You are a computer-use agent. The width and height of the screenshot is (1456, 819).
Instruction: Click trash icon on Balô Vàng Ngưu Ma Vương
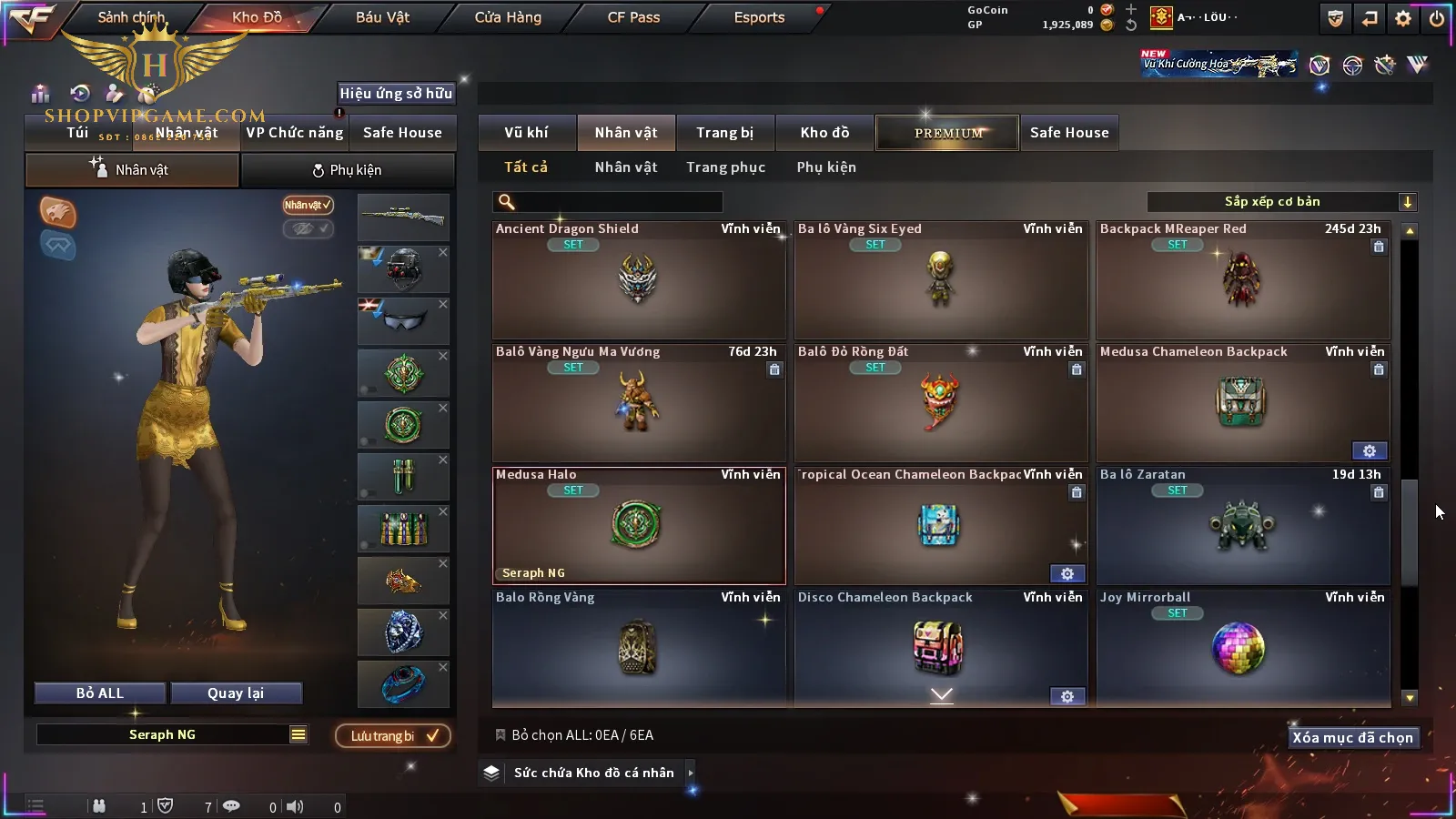pos(774,369)
